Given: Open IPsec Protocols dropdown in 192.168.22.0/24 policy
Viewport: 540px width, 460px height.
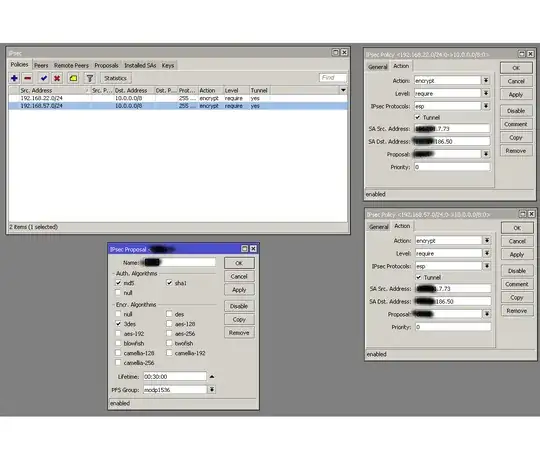Looking at the screenshot, I should 486,106.
